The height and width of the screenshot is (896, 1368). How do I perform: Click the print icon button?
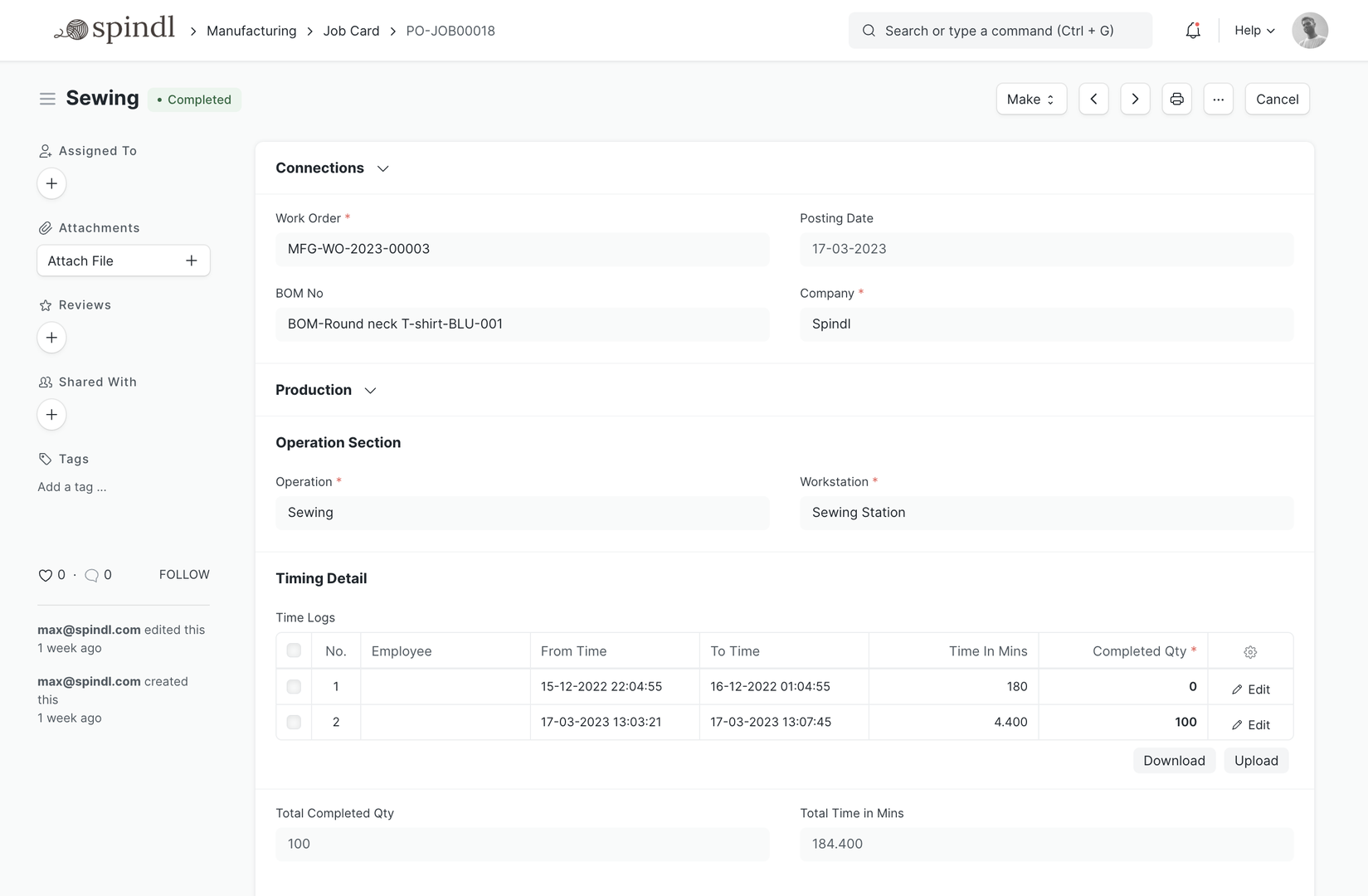pos(1176,100)
